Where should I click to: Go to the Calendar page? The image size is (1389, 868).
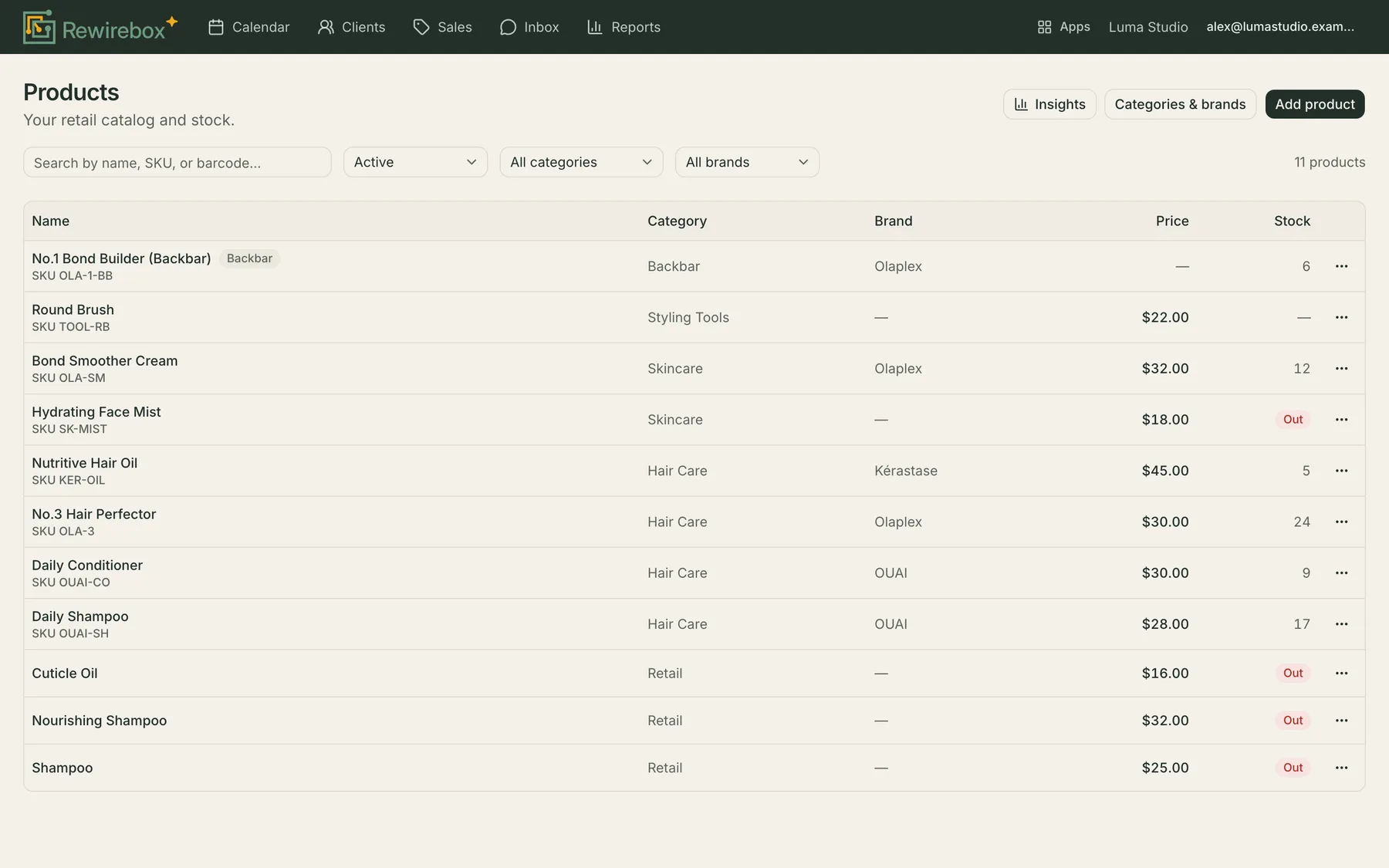coord(249,27)
